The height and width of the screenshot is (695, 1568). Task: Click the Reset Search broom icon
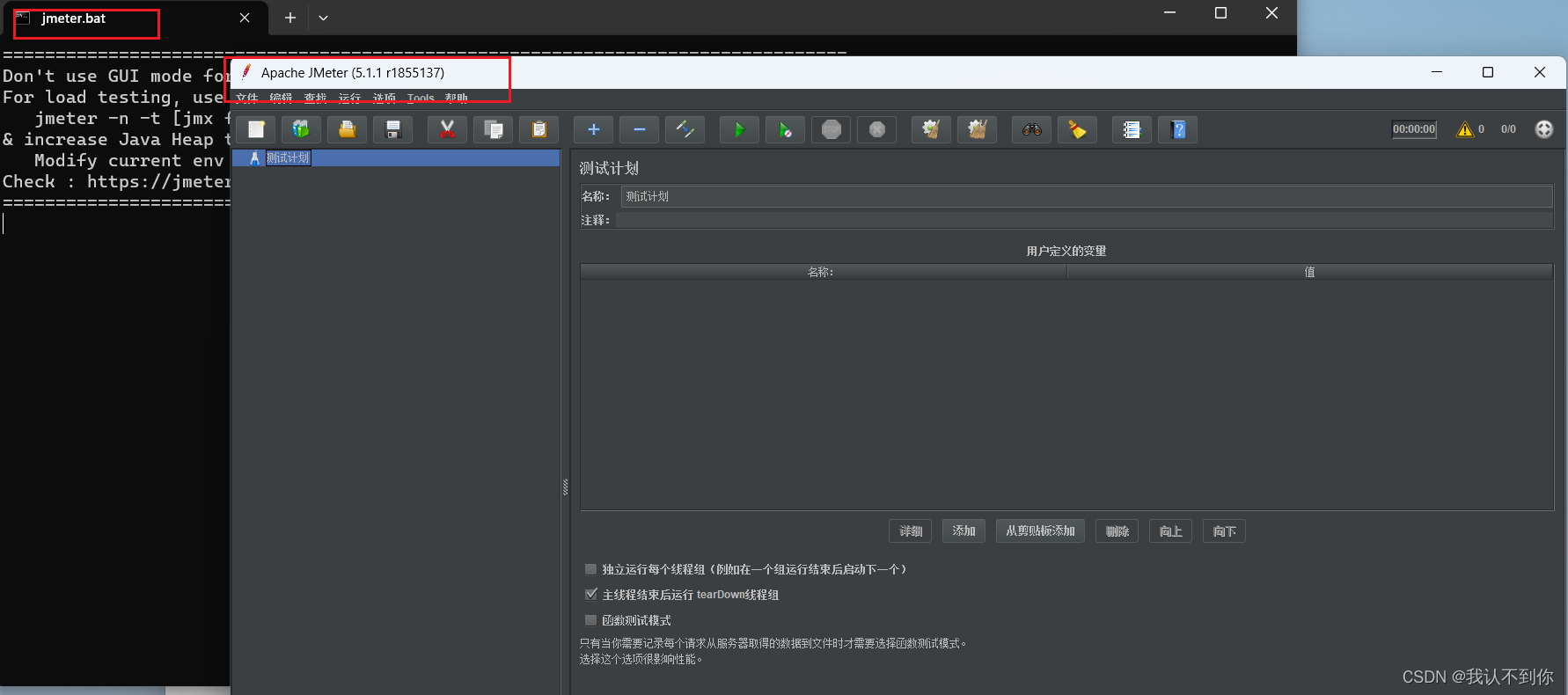pyautogui.click(x=1077, y=130)
